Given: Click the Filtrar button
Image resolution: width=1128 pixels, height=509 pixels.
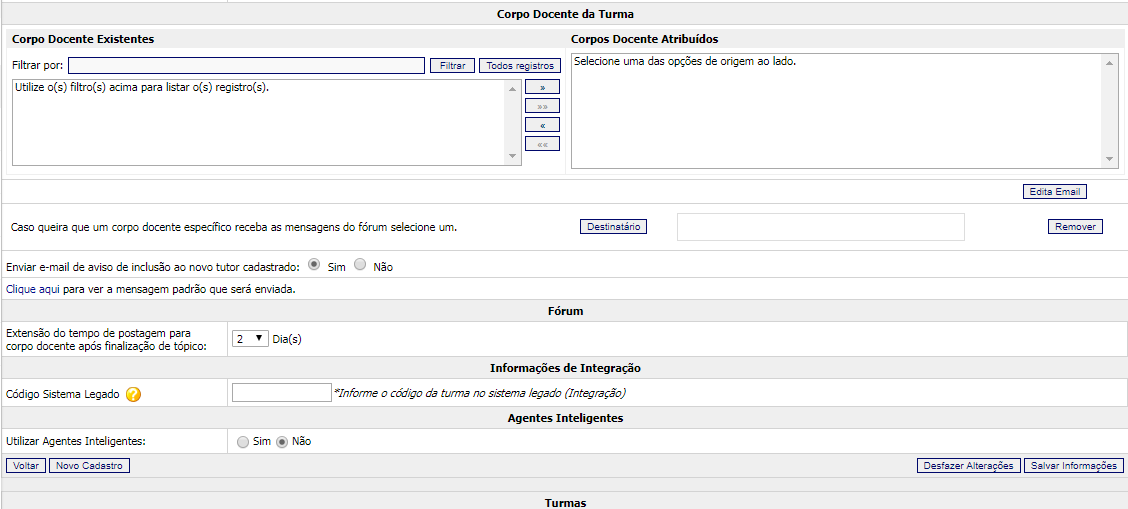Looking at the screenshot, I should click(452, 66).
